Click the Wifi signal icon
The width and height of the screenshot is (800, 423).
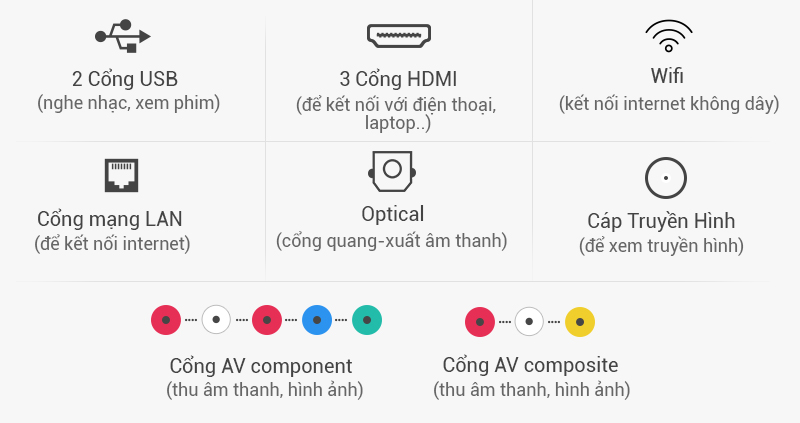pos(668,36)
